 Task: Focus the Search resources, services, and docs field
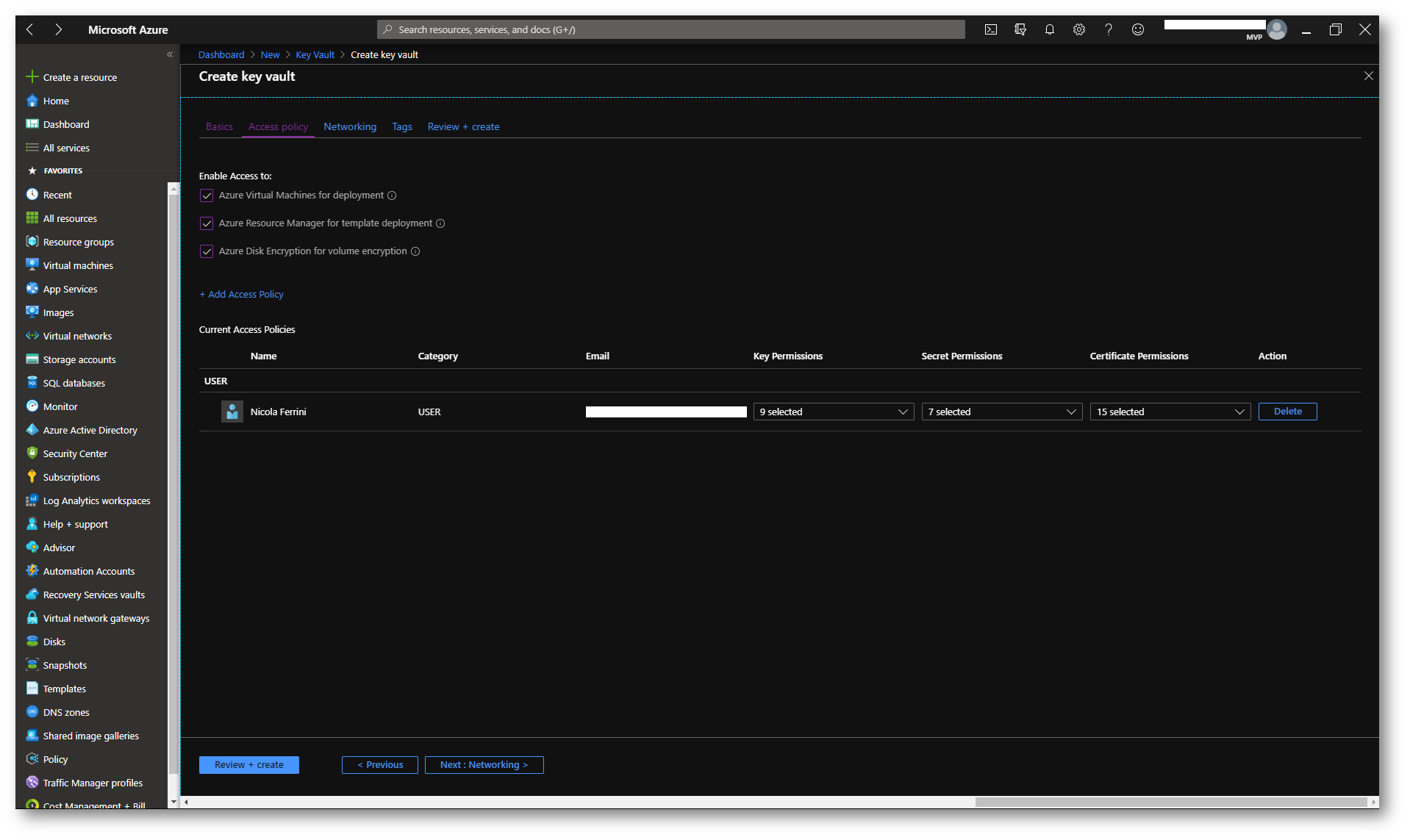pos(670,29)
